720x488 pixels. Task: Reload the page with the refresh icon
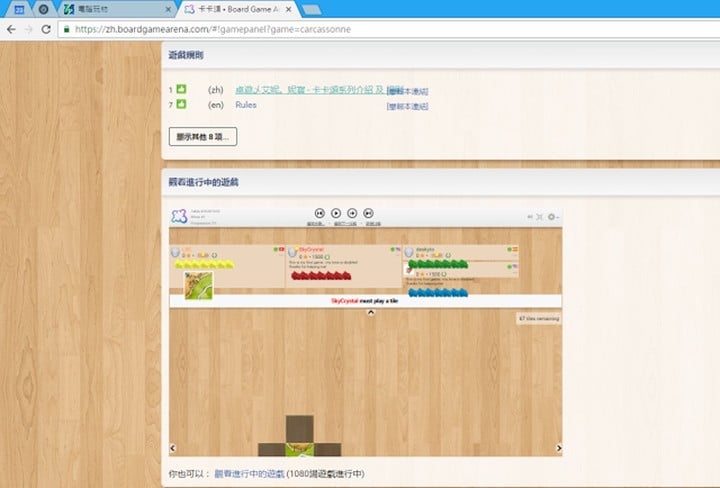click(x=46, y=29)
